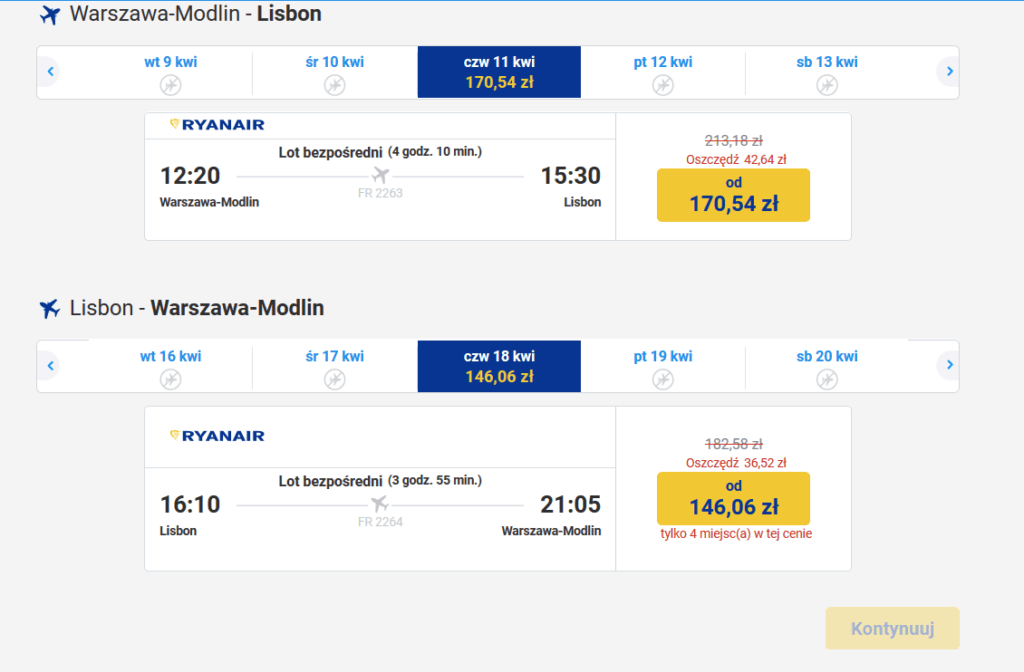The height and width of the screenshot is (672, 1024).
Task: Select the sb 20 kwi date tab
Action: [827, 366]
